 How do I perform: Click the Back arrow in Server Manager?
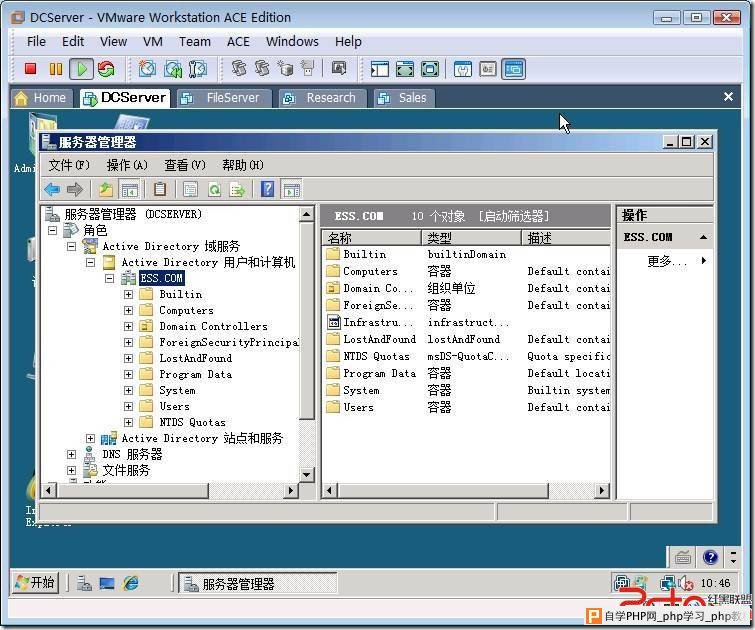(x=52, y=189)
